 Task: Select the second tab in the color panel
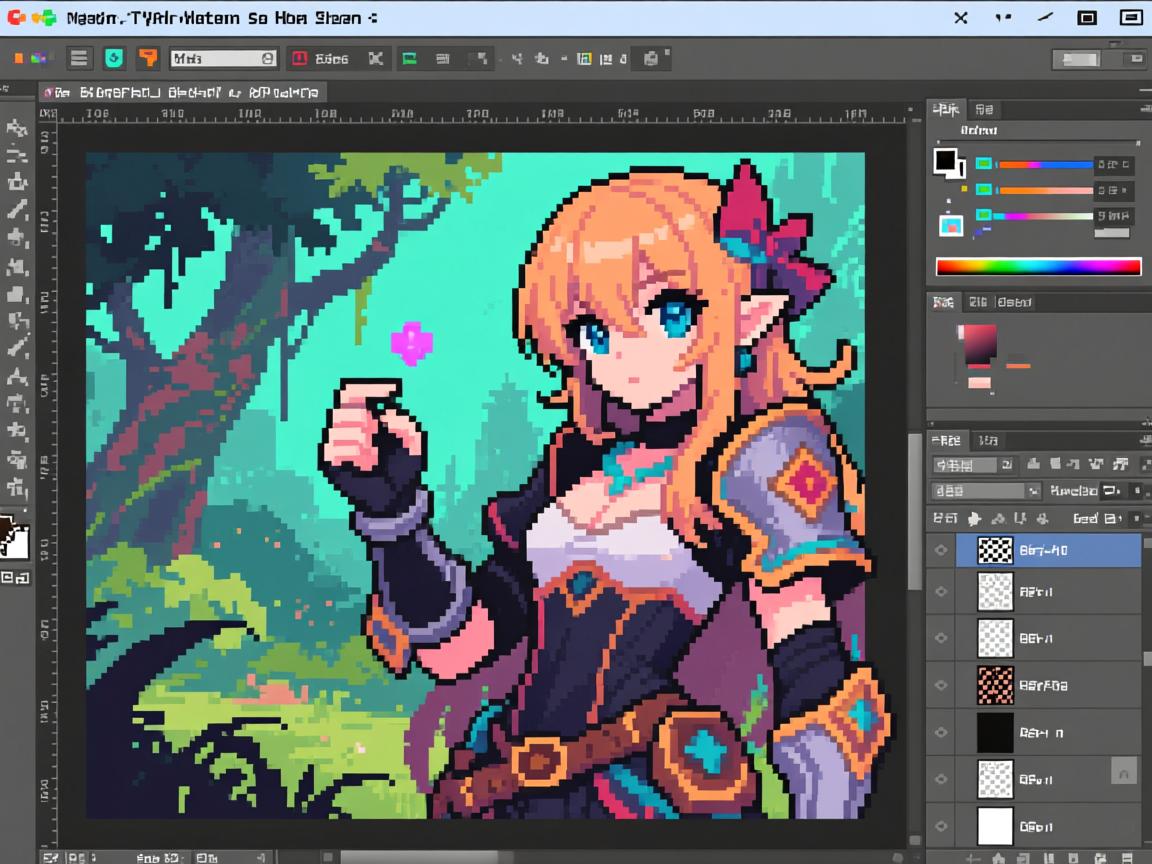pyautogui.click(x=984, y=109)
